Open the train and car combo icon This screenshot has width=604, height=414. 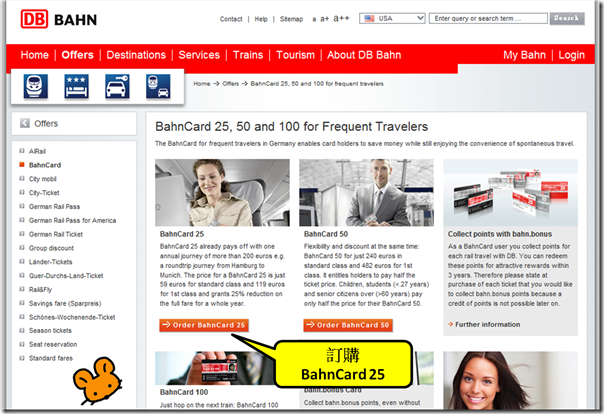[x=158, y=86]
